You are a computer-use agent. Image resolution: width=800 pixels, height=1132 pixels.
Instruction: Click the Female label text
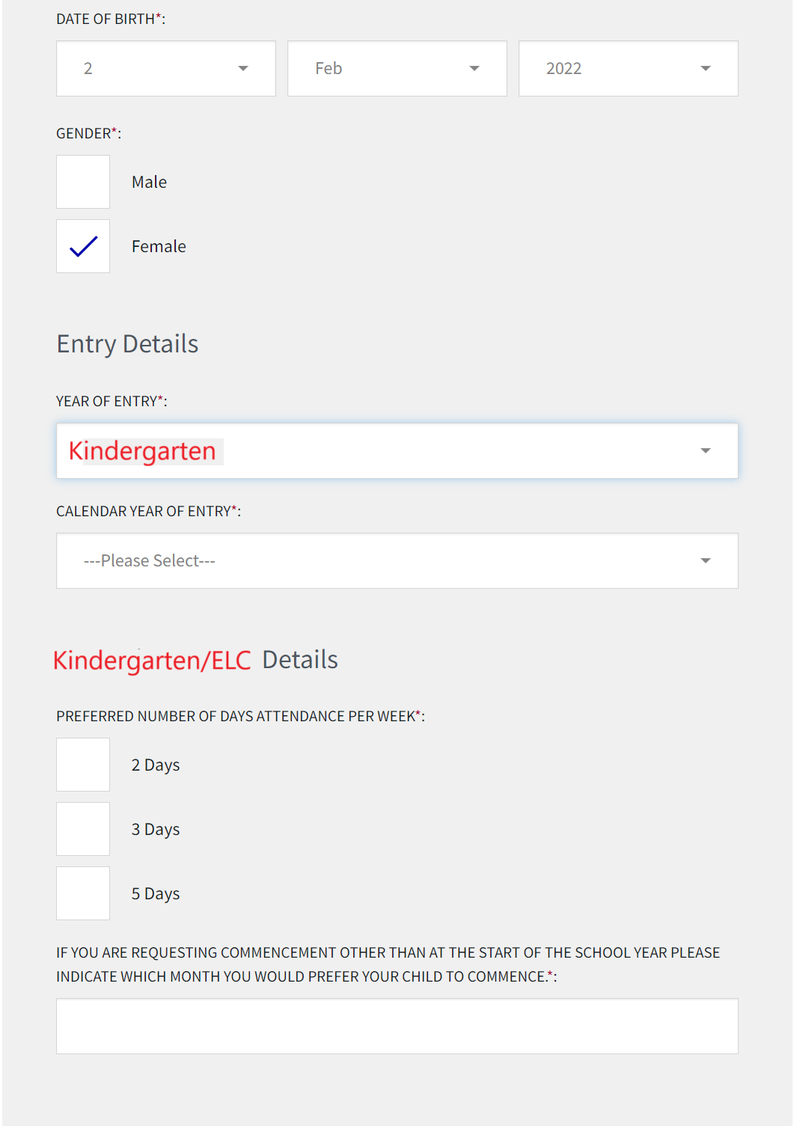pyautogui.click(x=158, y=245)
